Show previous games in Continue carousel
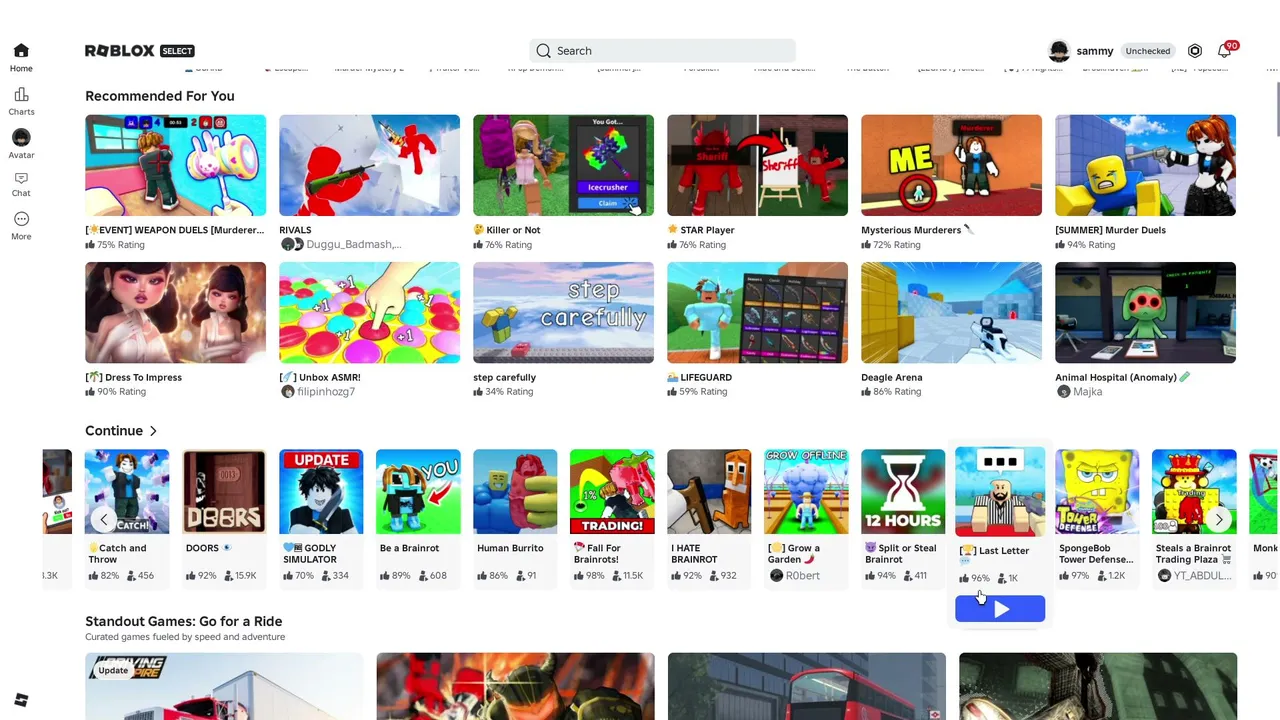Viewport: 1280px width, 720px height. point(103,519)
